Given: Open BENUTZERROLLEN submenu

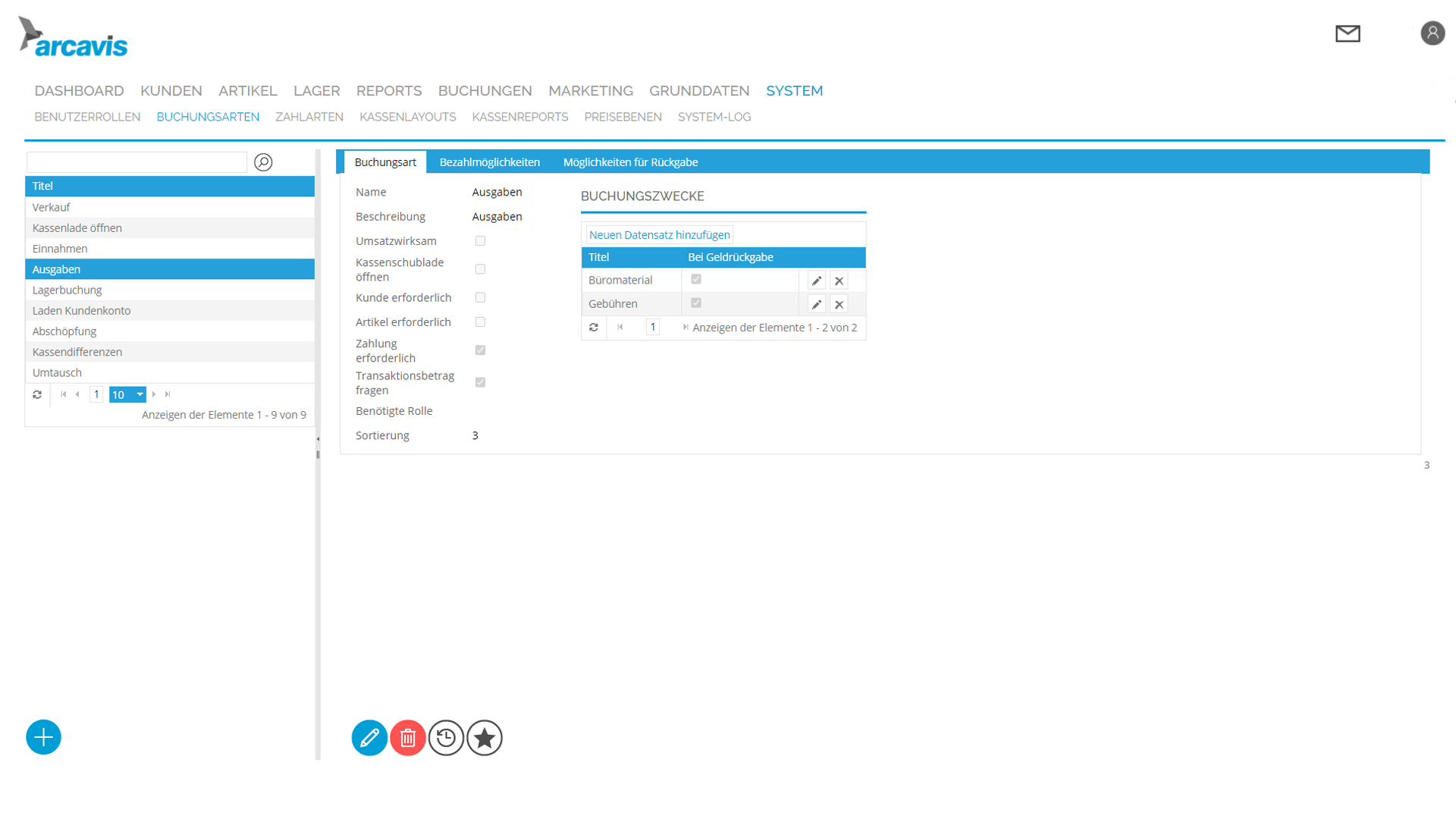Looking at the screenshot, I should [x=87, y=117].
